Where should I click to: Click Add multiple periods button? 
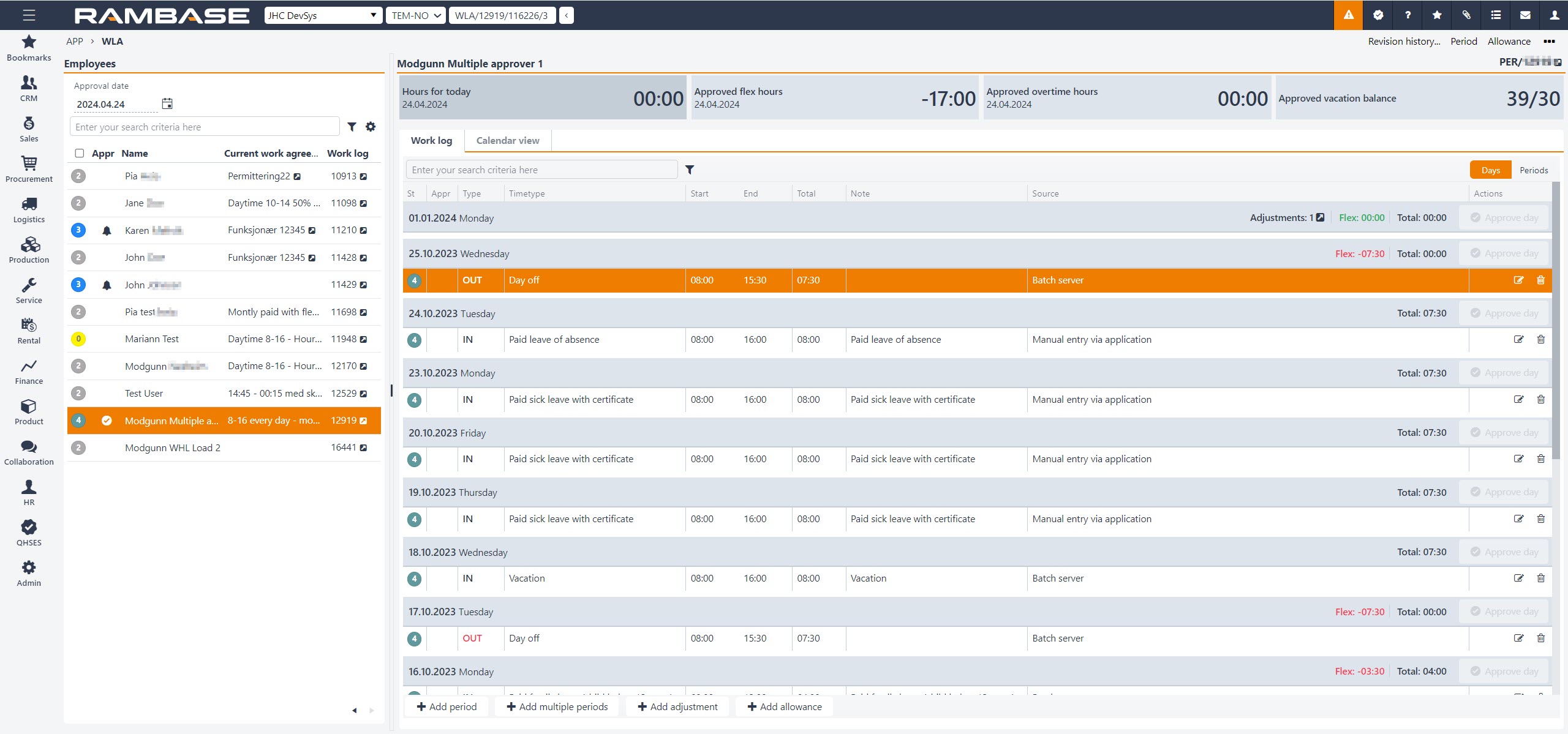click(557, 706)
